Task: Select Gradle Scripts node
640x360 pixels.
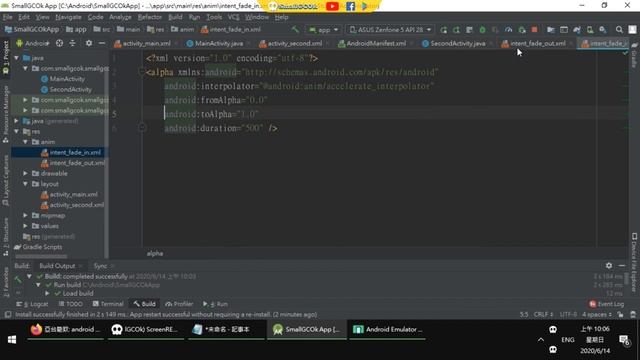Action: [38, 247]
